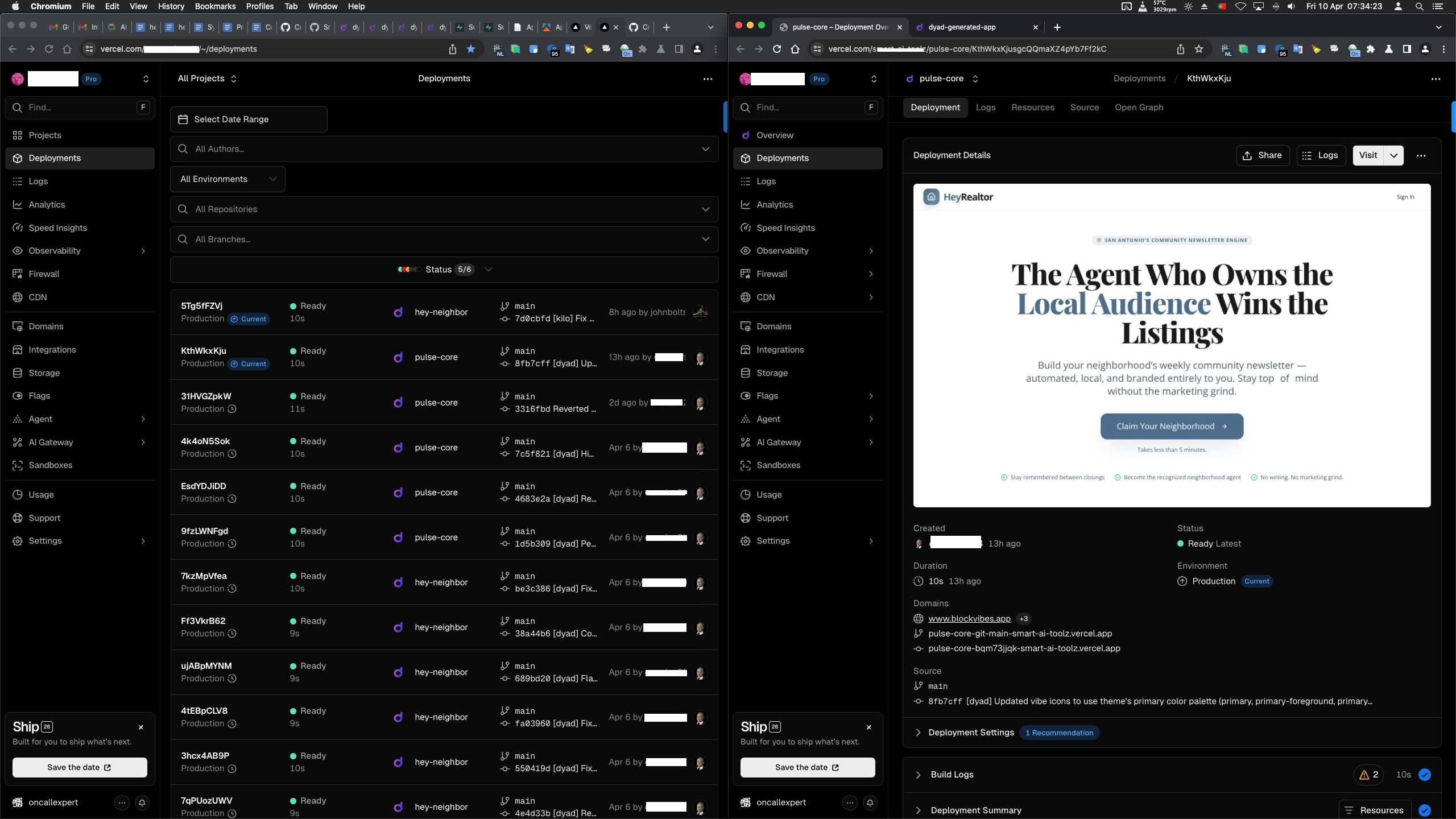Click Save the date in left window

tap(80, 767)
